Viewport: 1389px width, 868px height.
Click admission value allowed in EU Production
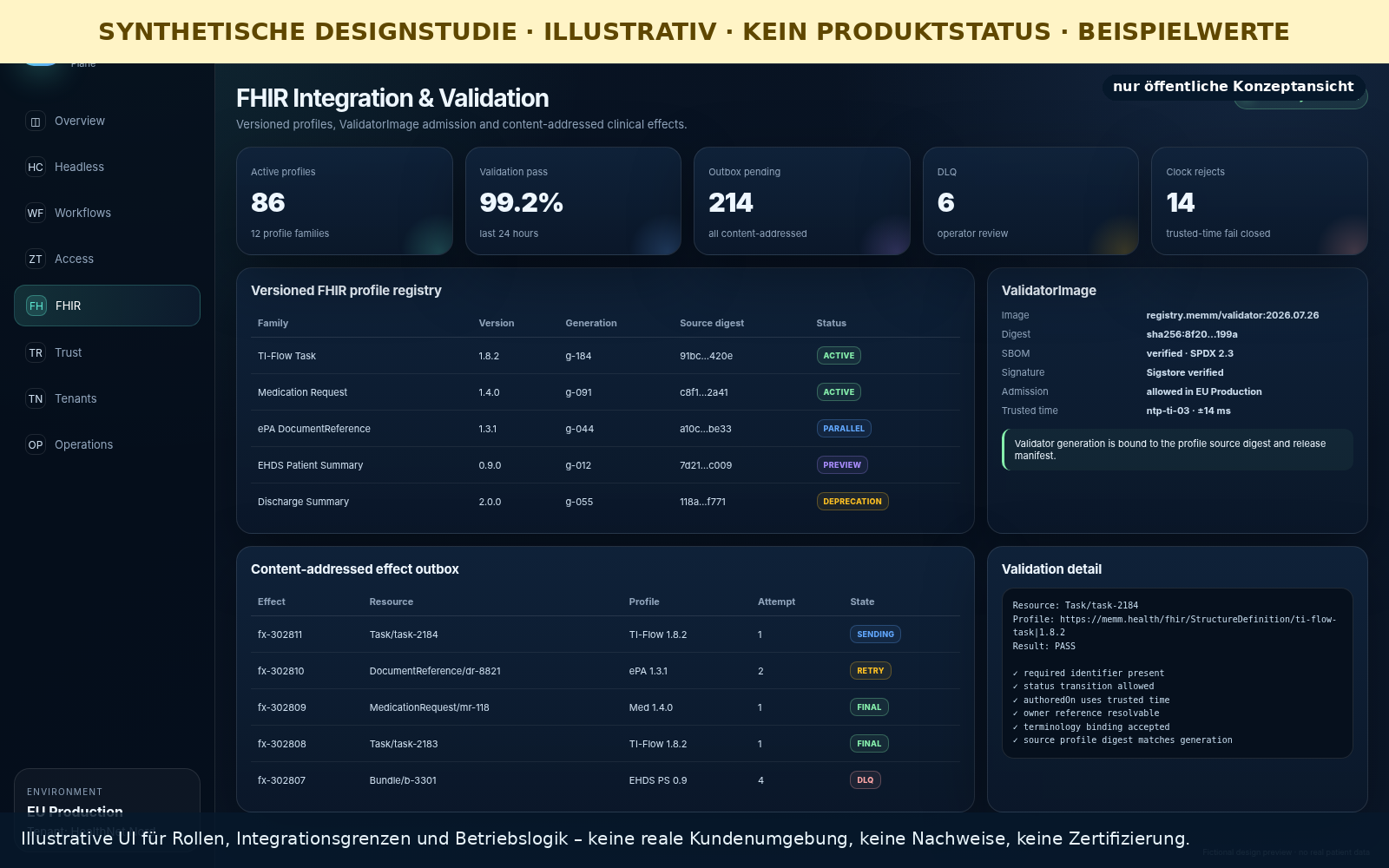(1204, 392)
